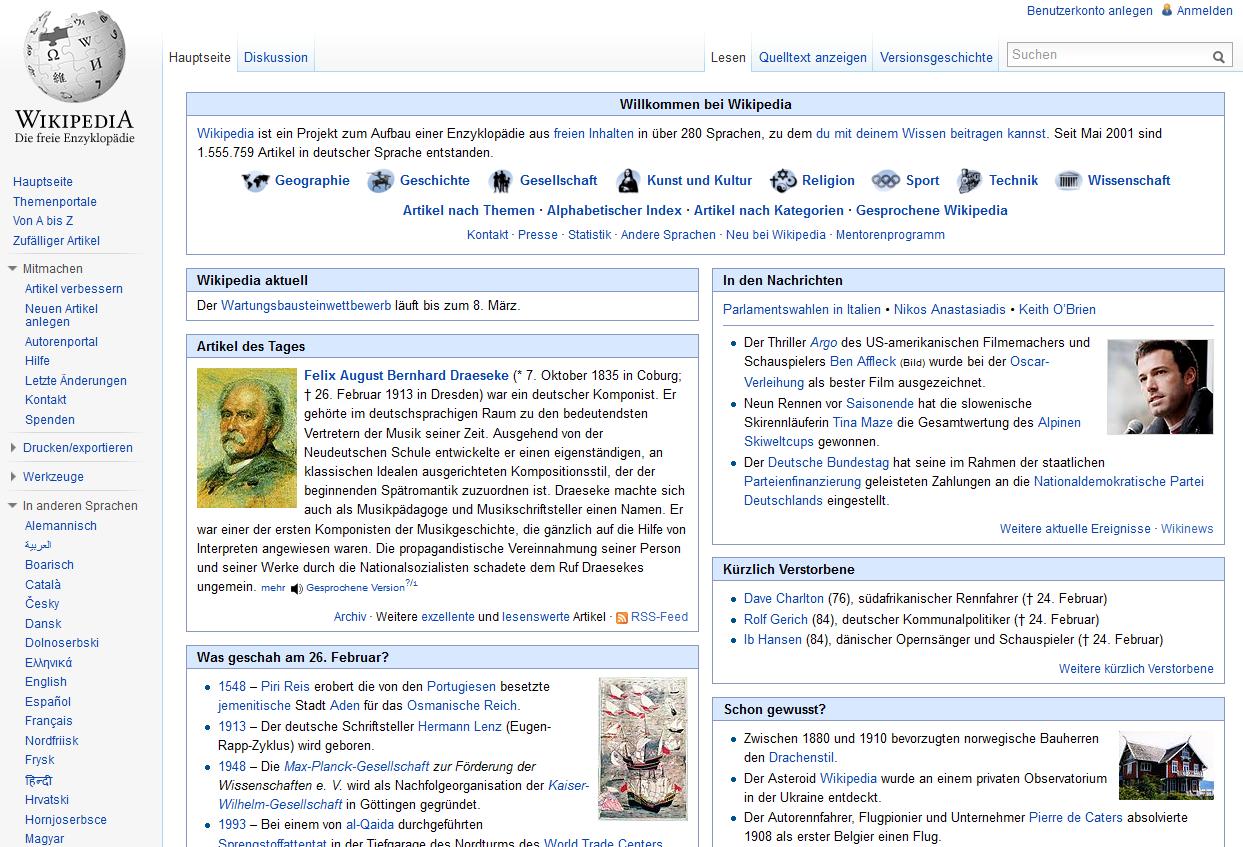
Task: Switch to the English language version
Action: [46, 682]
